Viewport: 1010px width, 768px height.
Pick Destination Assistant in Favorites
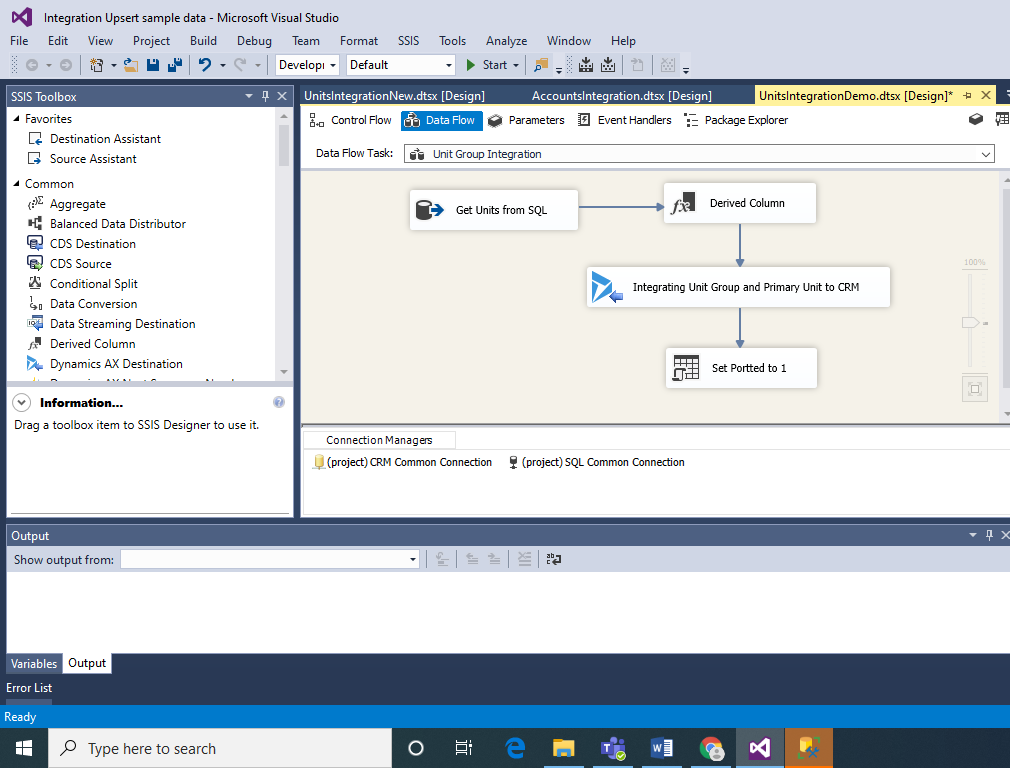[x=105, y=139]
